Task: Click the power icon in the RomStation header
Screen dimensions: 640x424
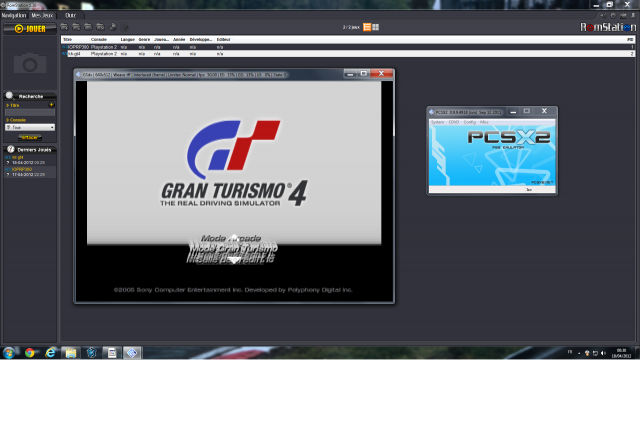Action: click(613, 16)
